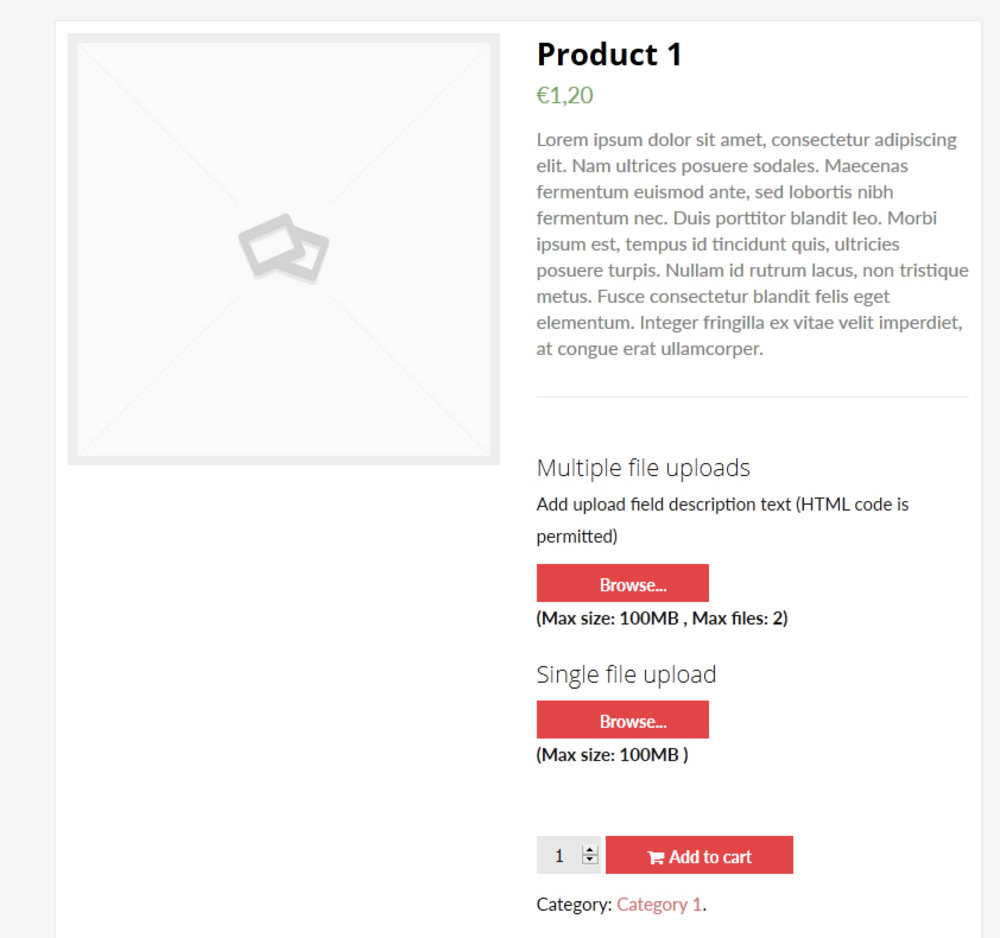Screen dimensions: 1000x938
Task: Add the product to cart
Action: [699, 856]
